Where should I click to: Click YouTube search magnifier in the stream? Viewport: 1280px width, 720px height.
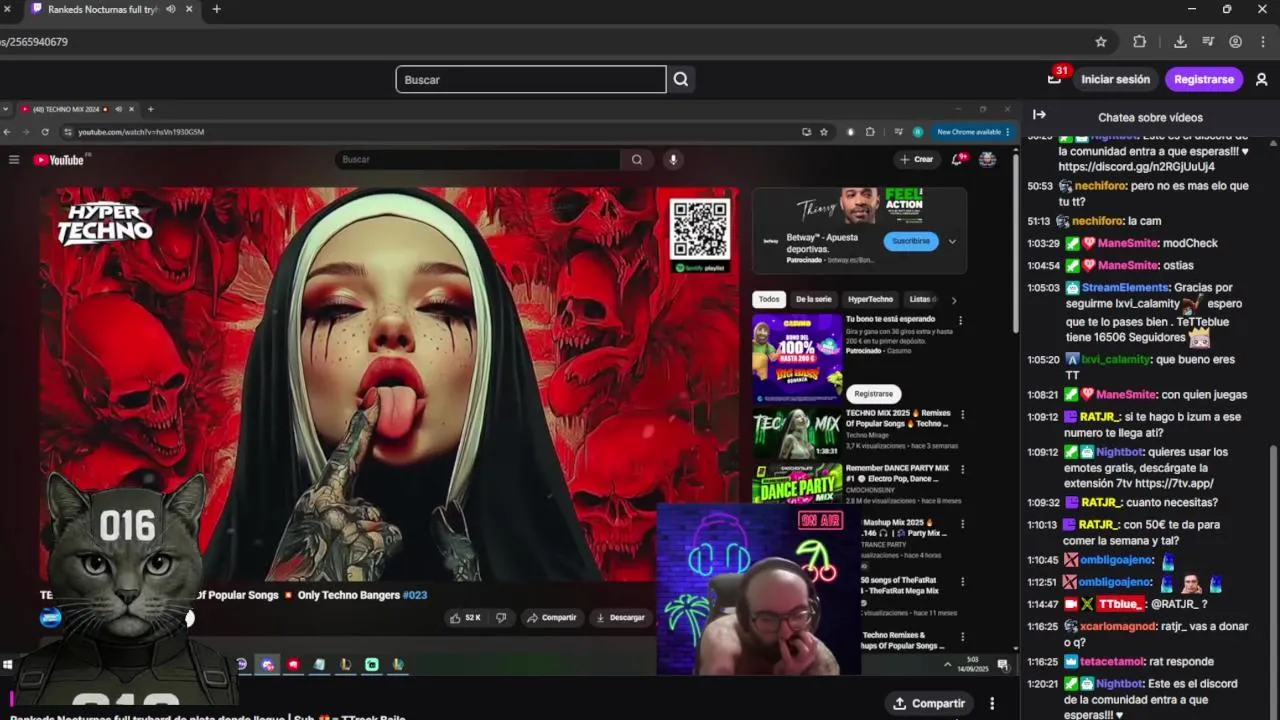[637, 159]
